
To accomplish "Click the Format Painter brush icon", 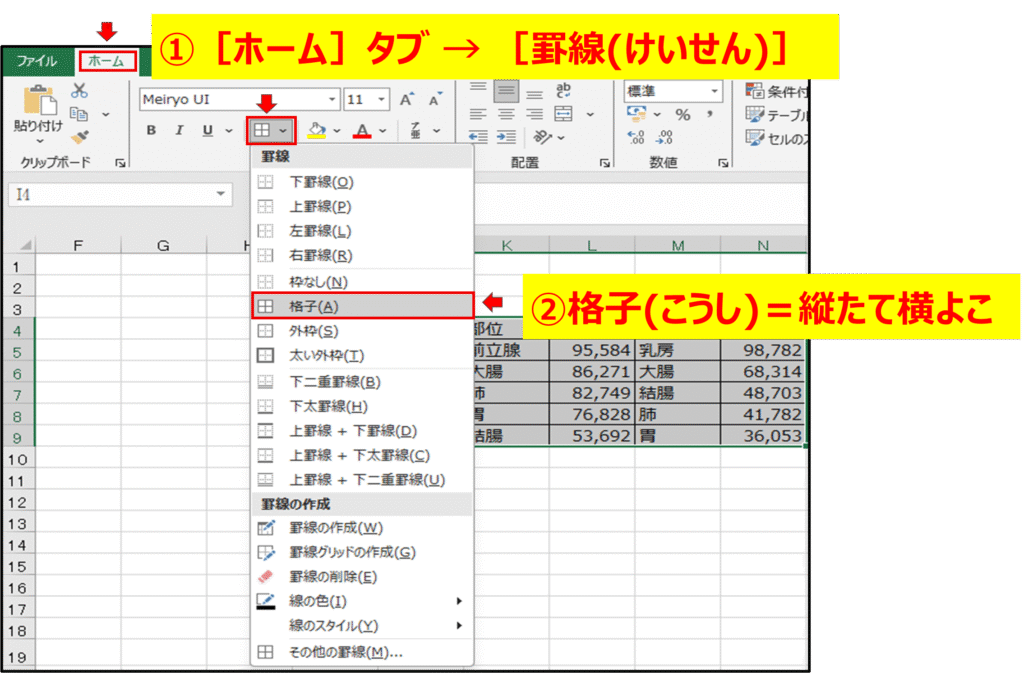I will pos(80,137).
